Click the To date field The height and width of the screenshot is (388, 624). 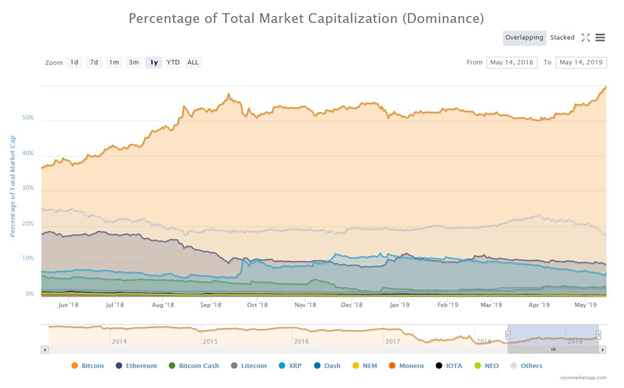pos(581,62)
